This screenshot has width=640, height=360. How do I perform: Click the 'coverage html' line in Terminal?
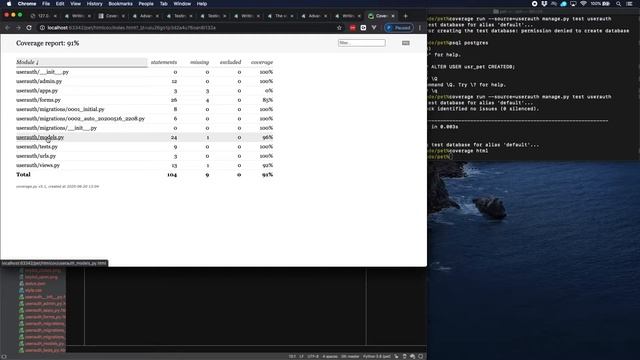click(468, 151)
